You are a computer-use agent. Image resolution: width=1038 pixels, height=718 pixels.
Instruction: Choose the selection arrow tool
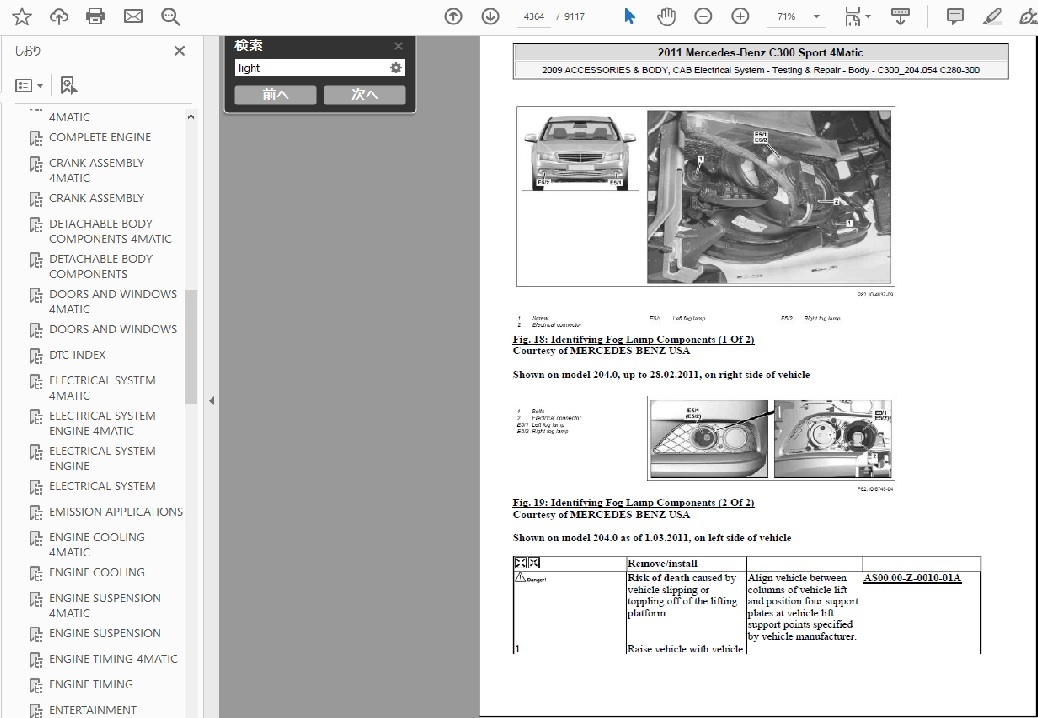[x=630, y=17]
